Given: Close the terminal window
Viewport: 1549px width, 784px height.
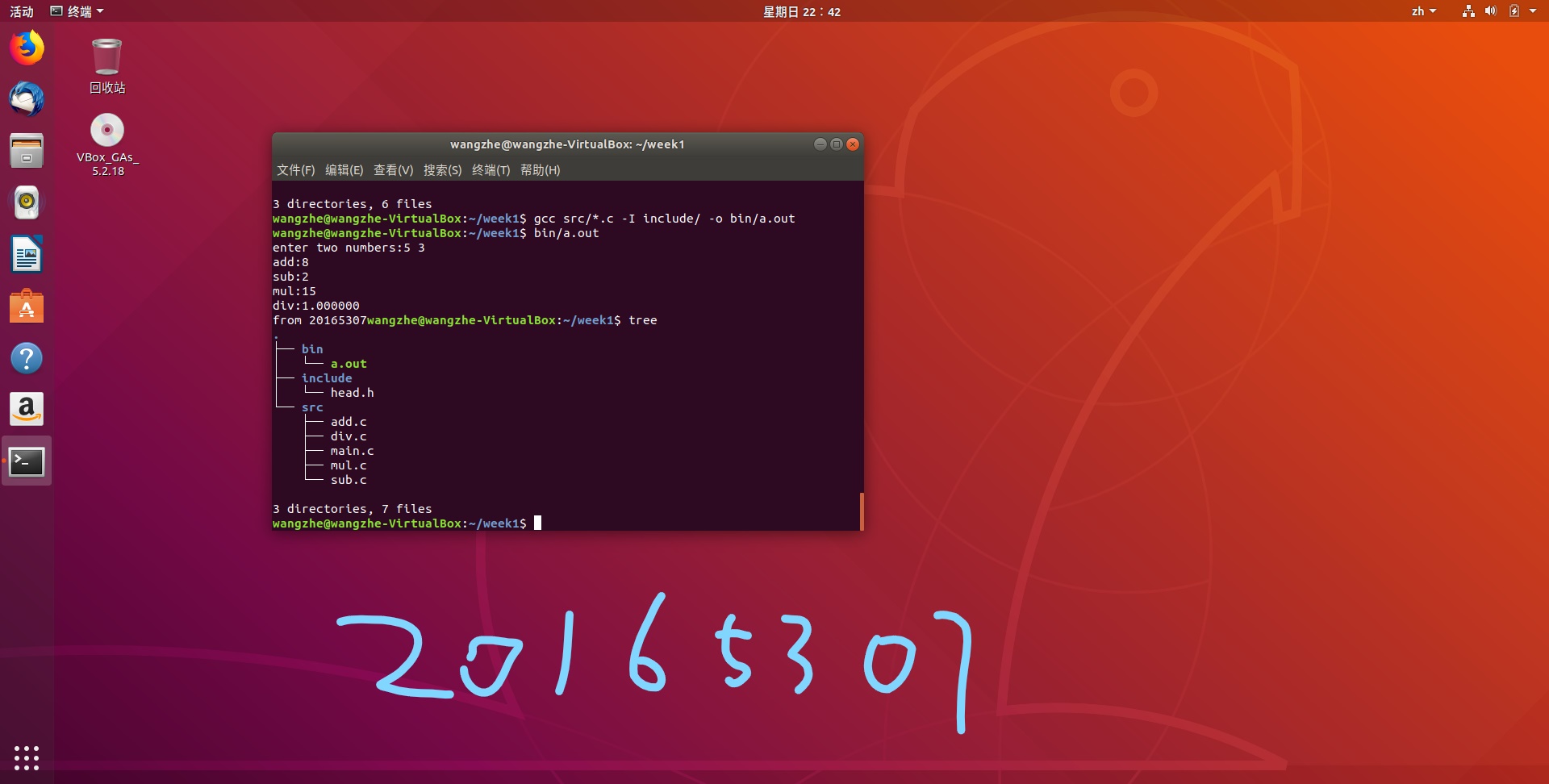Looking at the screenshot, I should 853,144.
